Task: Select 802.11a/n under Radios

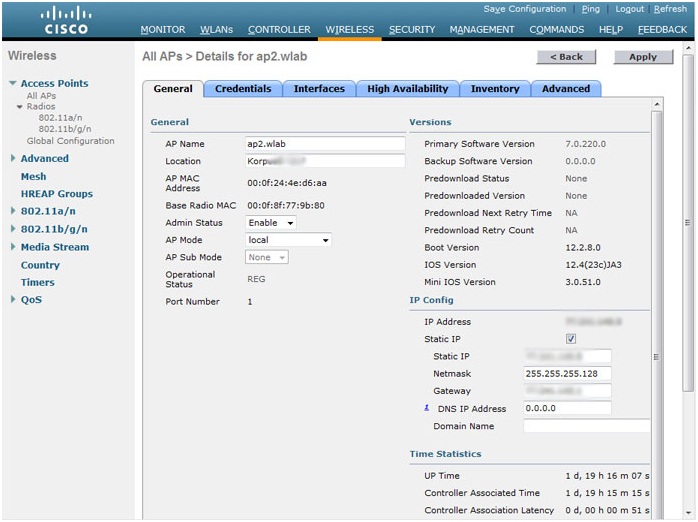Action: click(60, 117)
